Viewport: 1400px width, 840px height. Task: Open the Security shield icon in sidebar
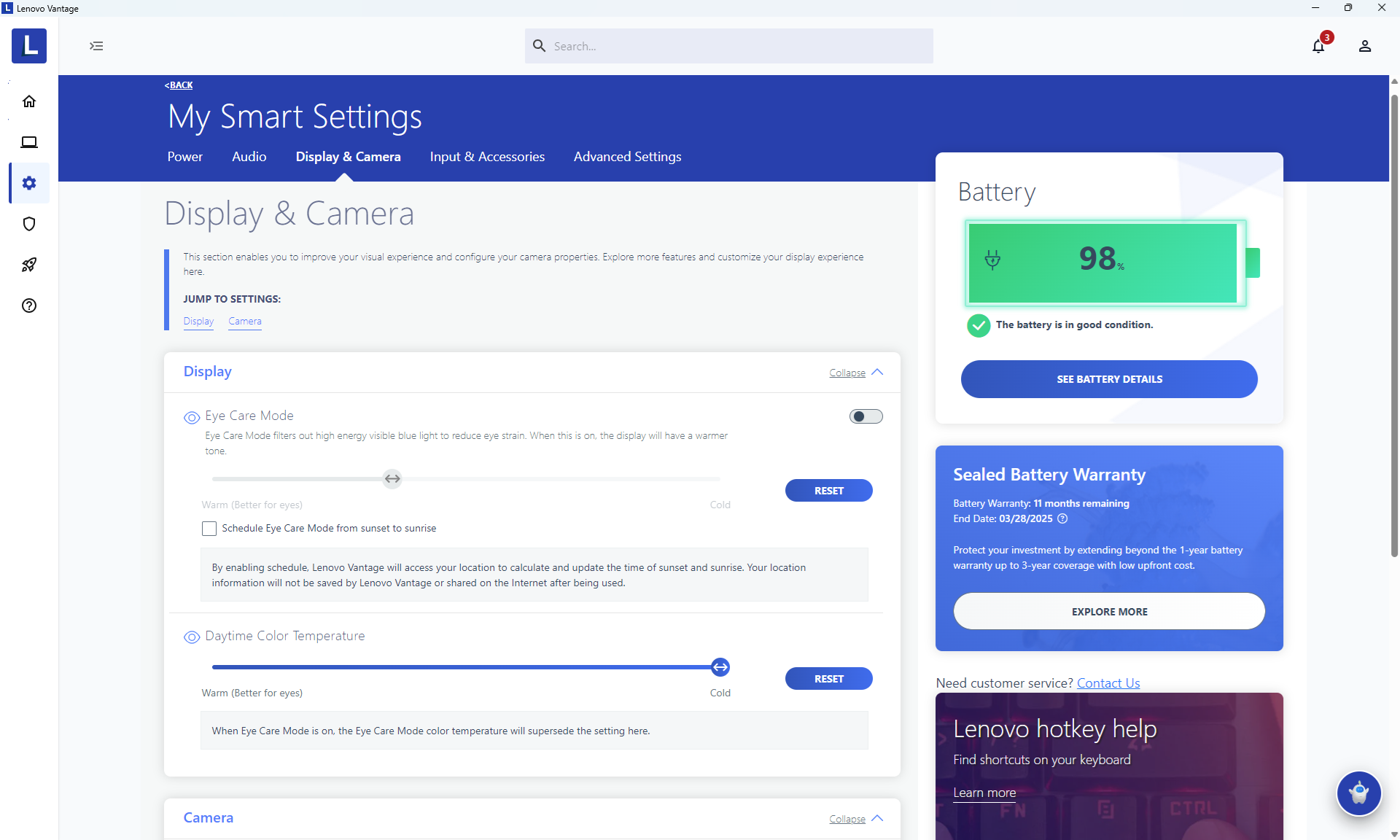[x=29, y=224]
